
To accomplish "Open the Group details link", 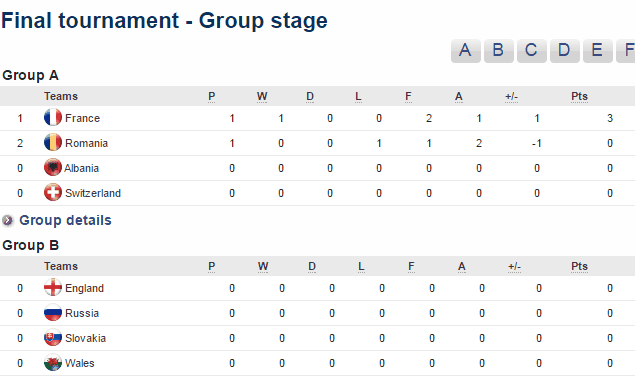I will 65,220.
